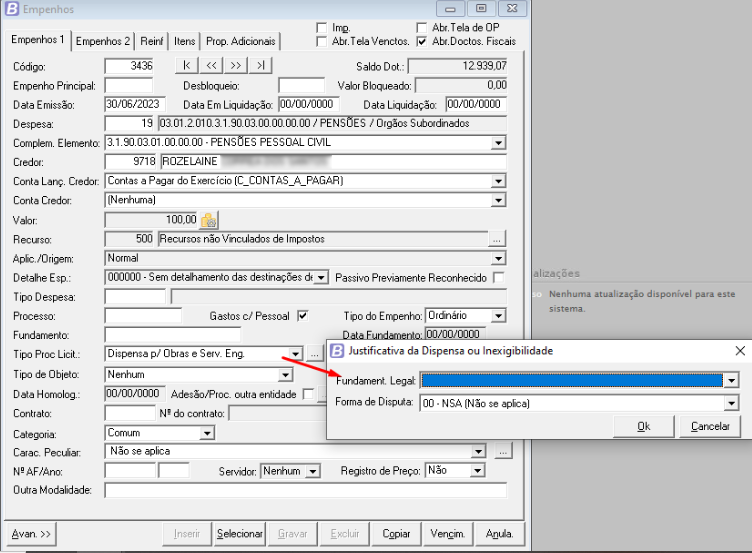
Task: Expand Conta Credor dropdown list
Action: (498, 200)
